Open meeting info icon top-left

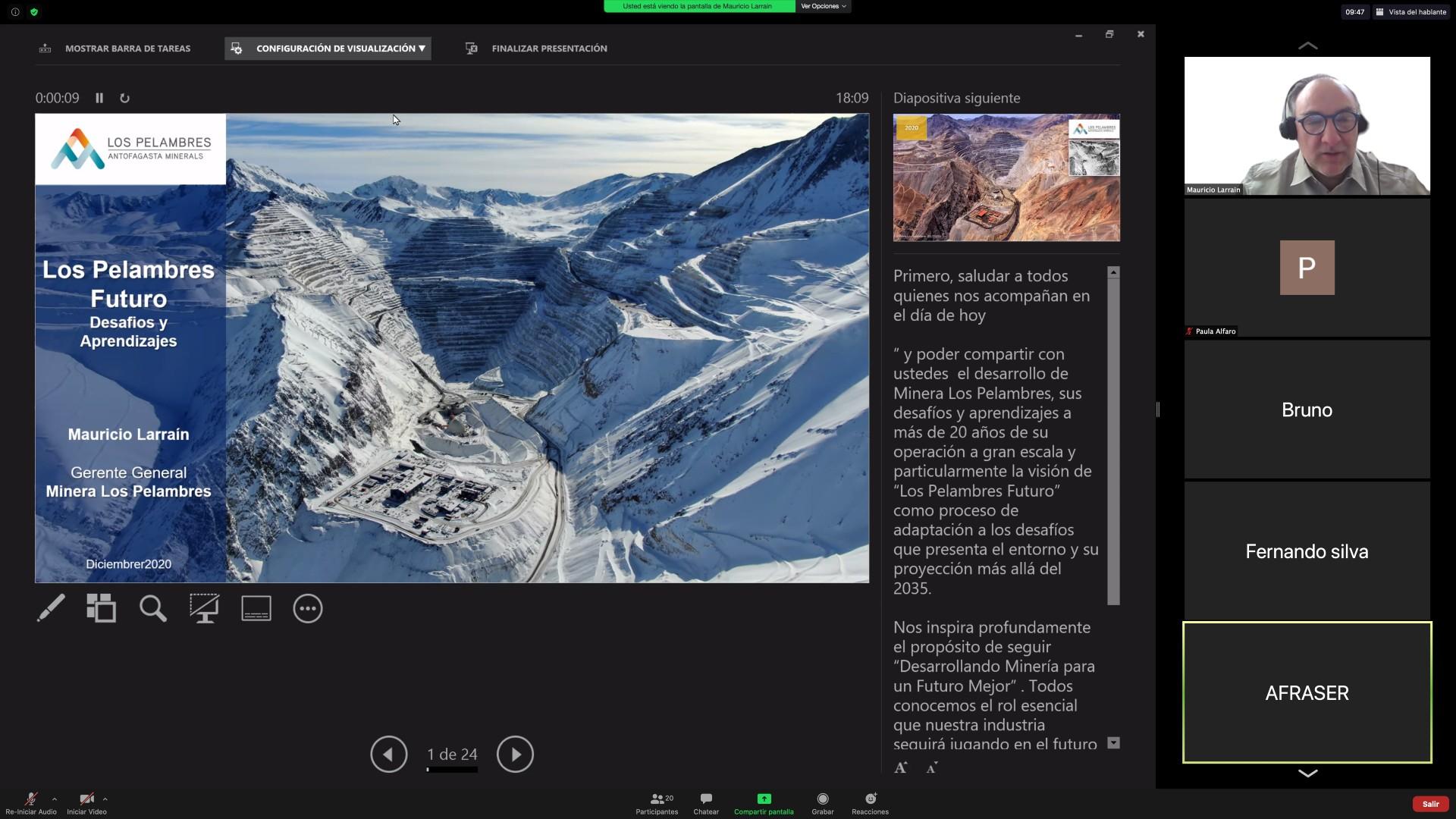tap(15, 12)
